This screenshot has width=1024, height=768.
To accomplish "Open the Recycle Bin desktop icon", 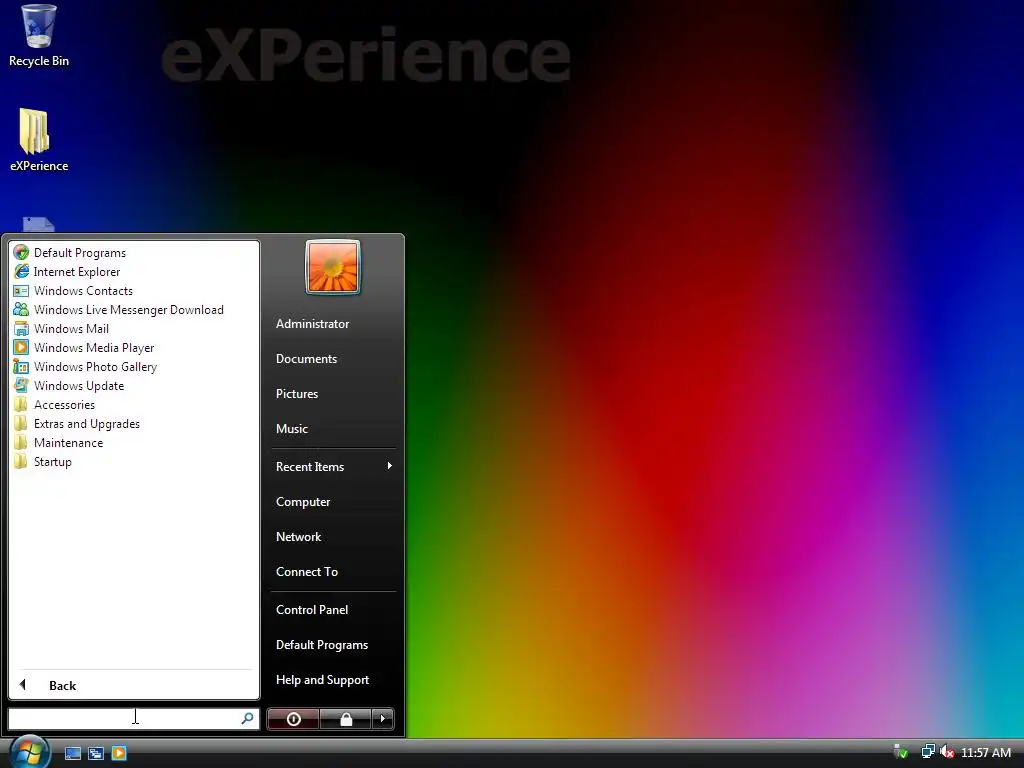I will (39, 35).
